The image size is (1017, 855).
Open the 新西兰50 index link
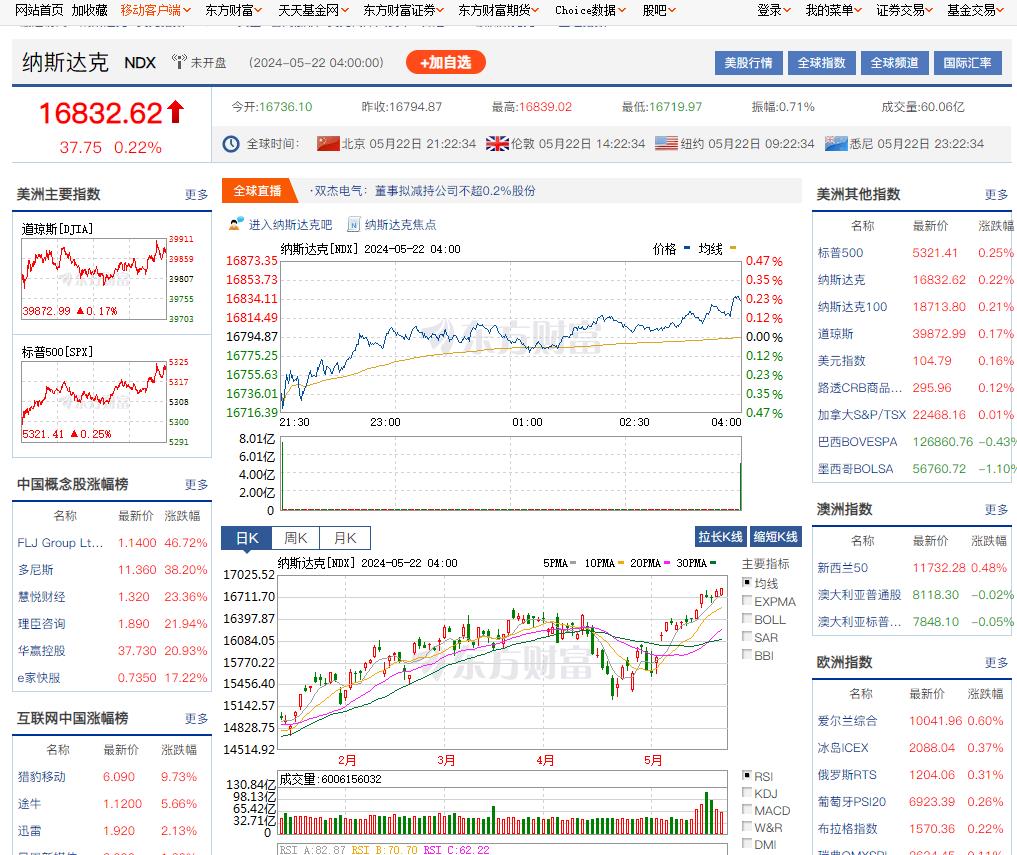click(843, 568)
